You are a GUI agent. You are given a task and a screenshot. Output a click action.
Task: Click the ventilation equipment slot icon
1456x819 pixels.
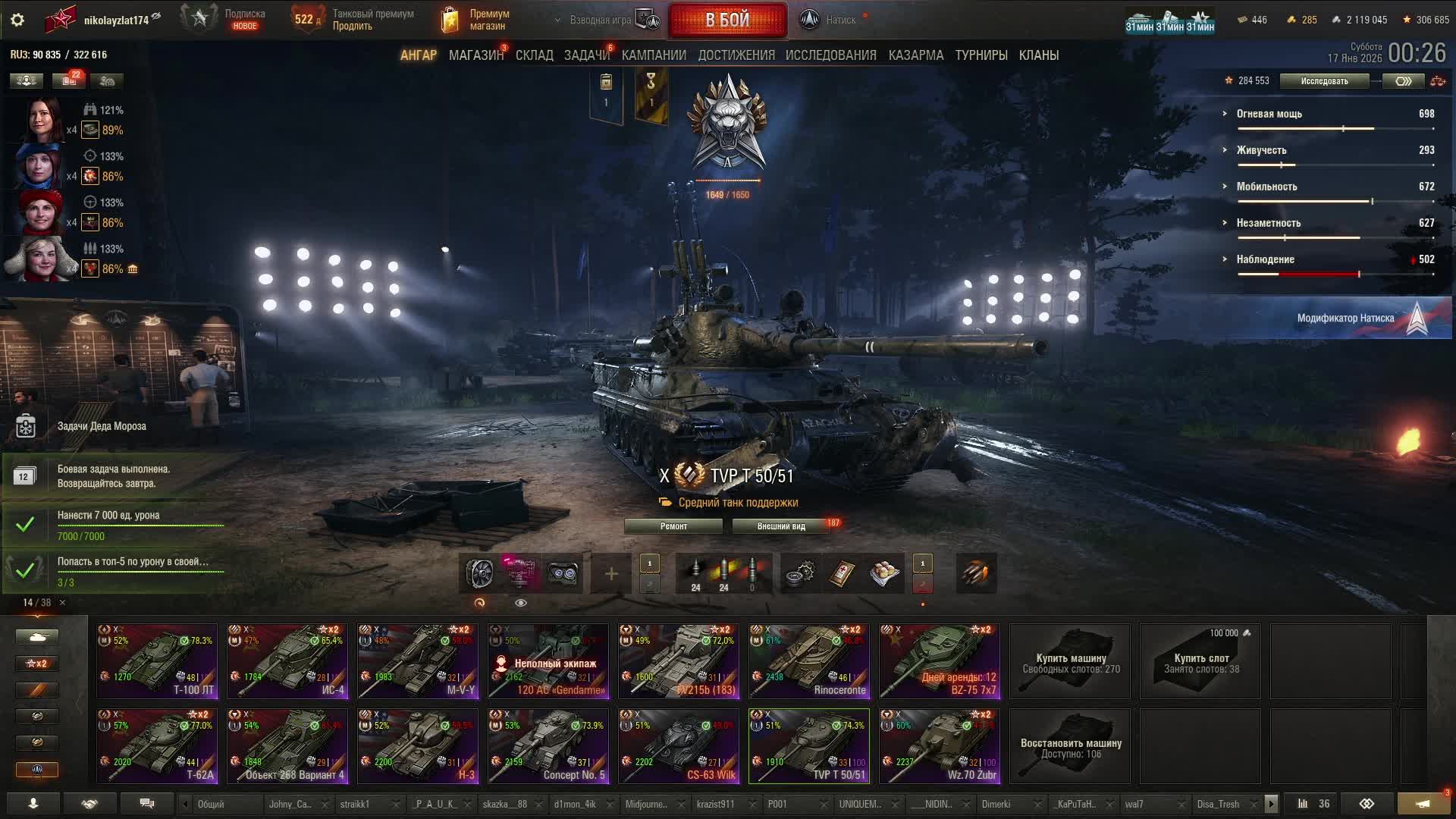pyautogui.click(x=479, y=573)
